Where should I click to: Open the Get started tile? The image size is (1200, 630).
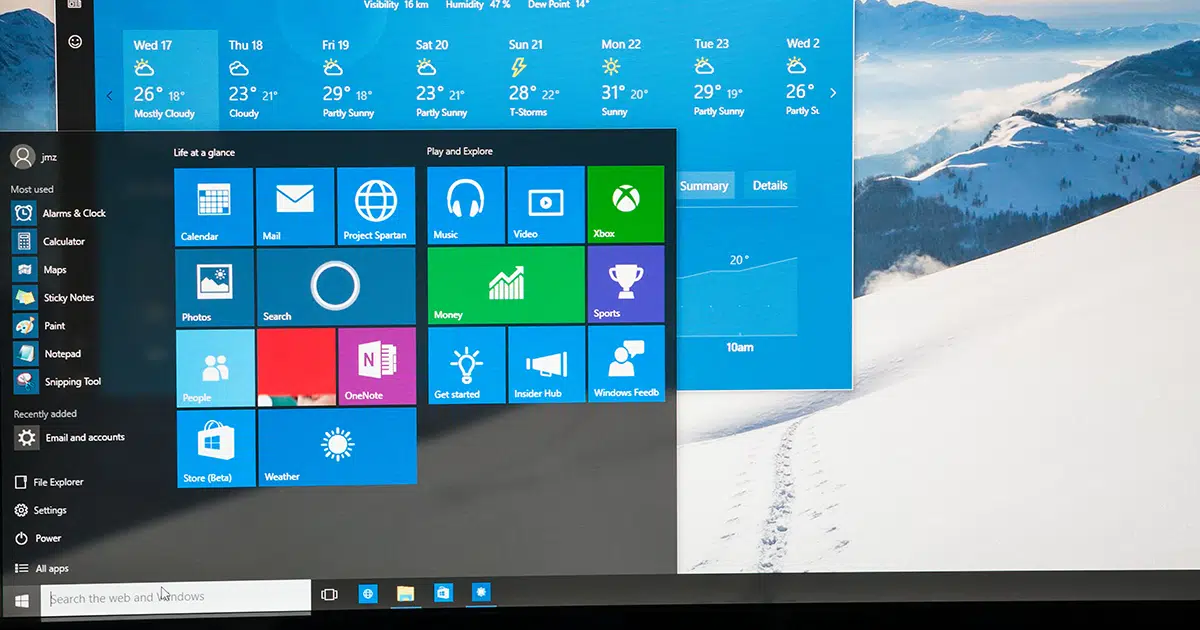pos(466,364)
